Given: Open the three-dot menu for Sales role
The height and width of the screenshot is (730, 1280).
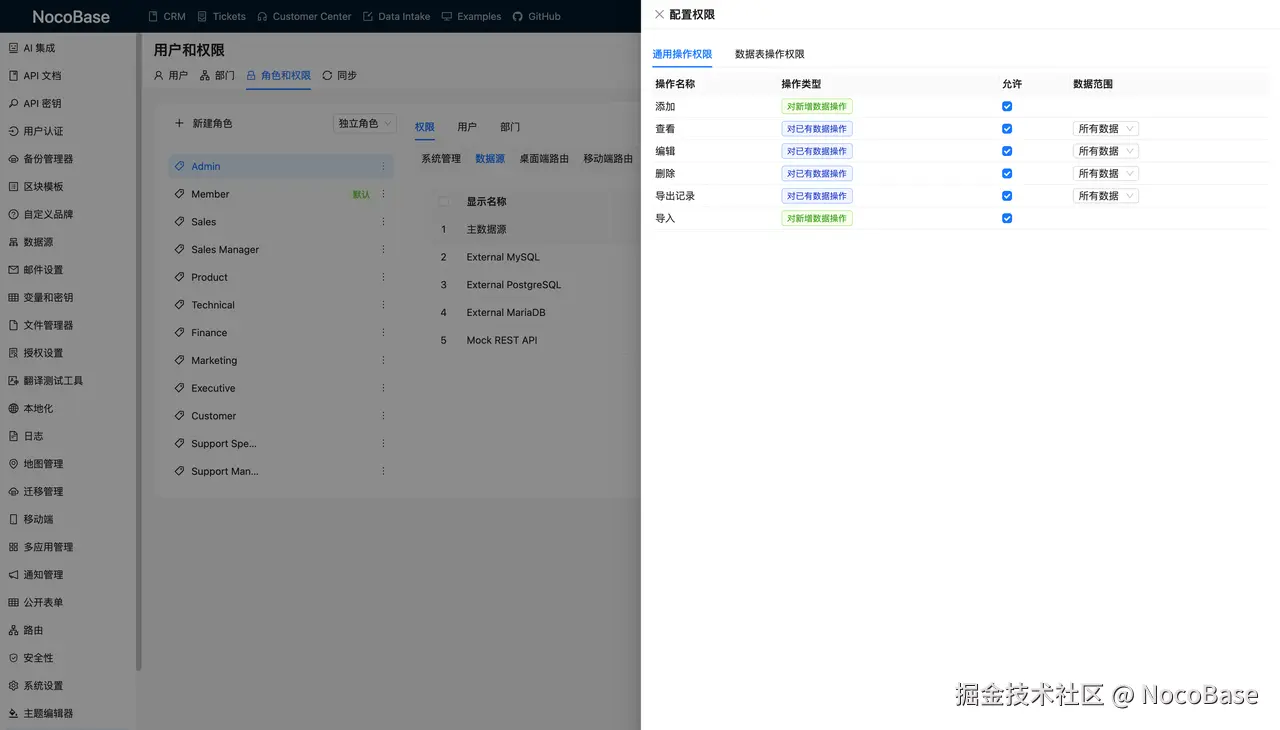Looking at the screenshot, I should pos(383,222).
